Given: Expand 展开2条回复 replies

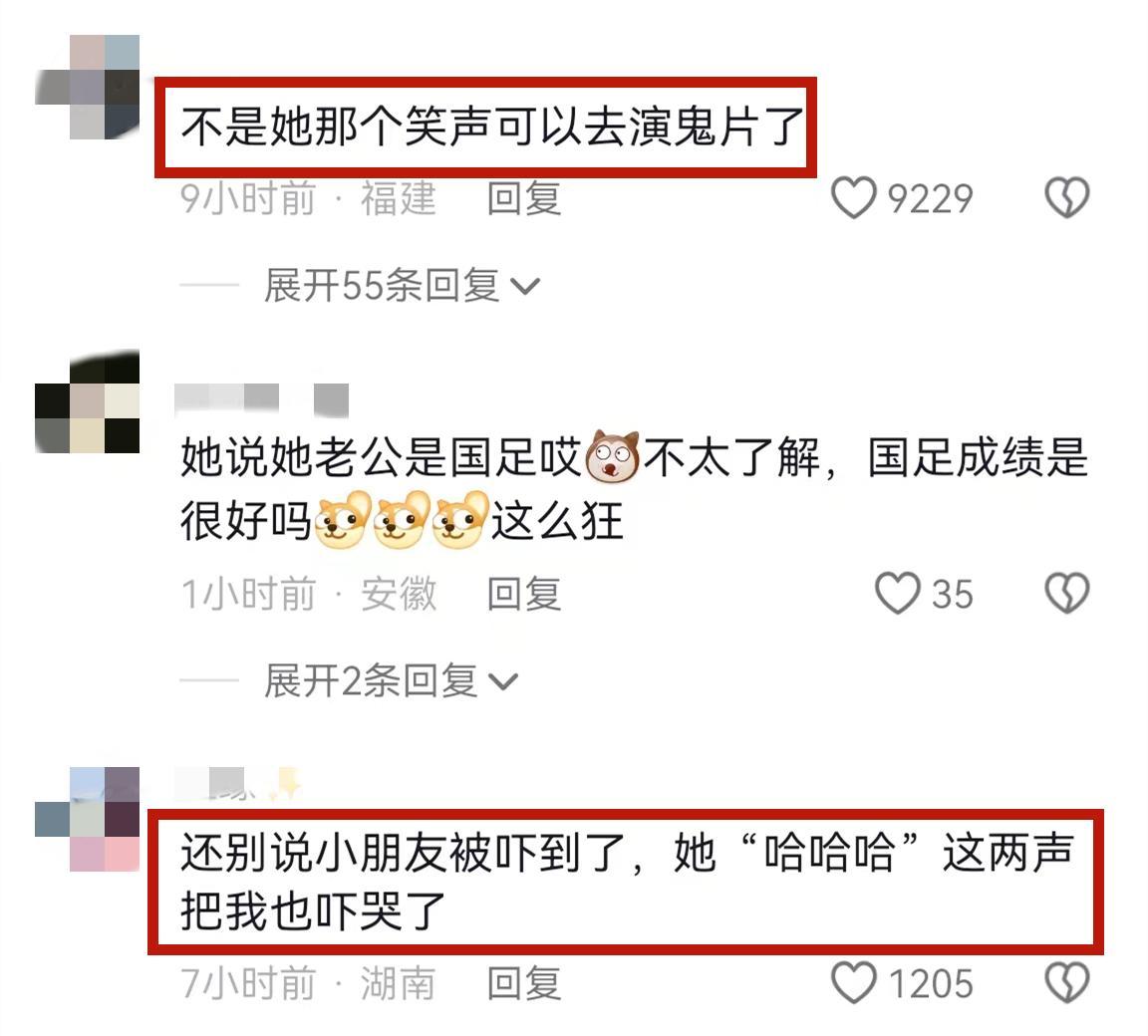Looking at the screenshot, I should coord(391,681).
